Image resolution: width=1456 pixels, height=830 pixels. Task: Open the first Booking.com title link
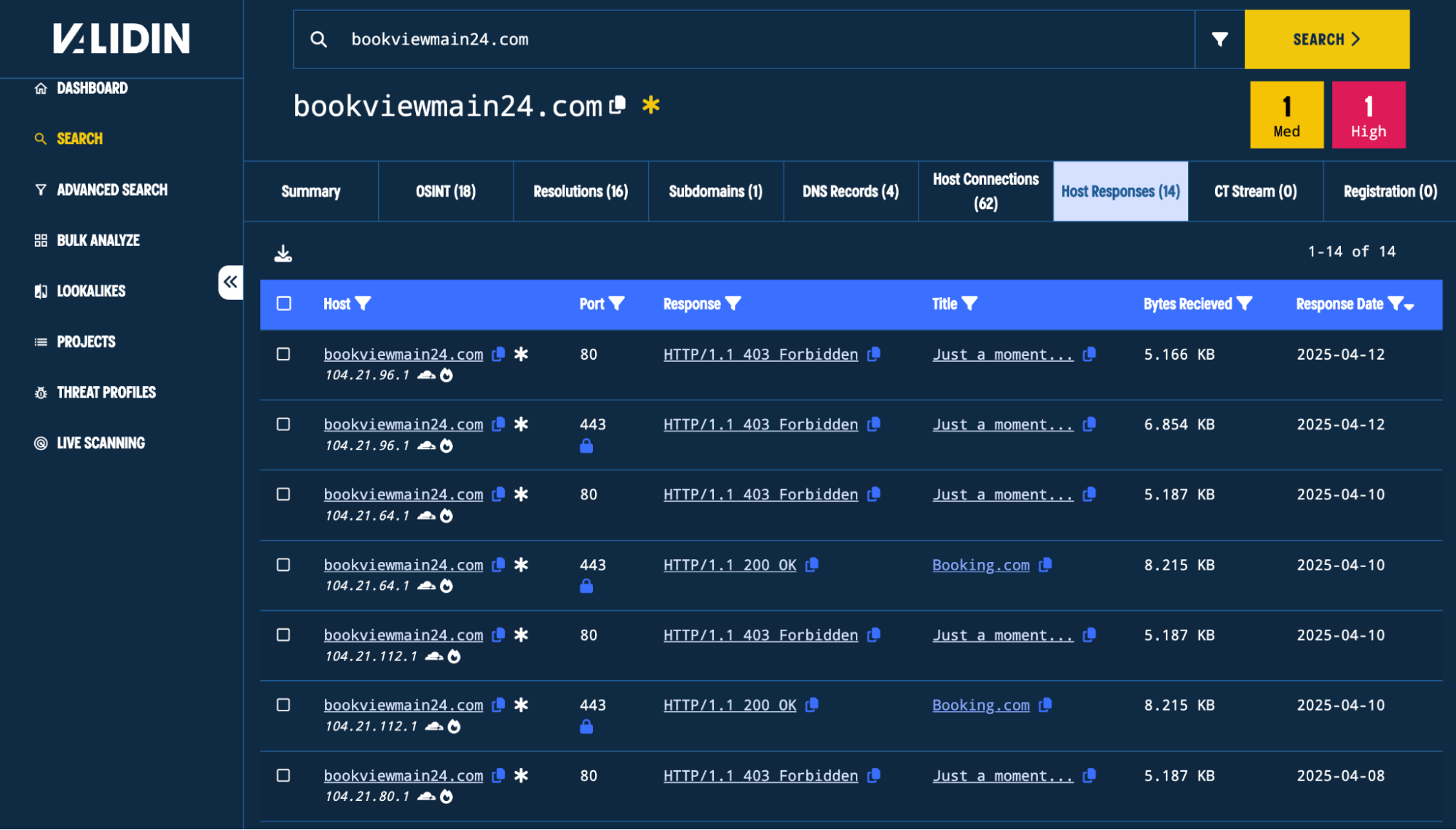pyautogui.click(x=981, y=565)
